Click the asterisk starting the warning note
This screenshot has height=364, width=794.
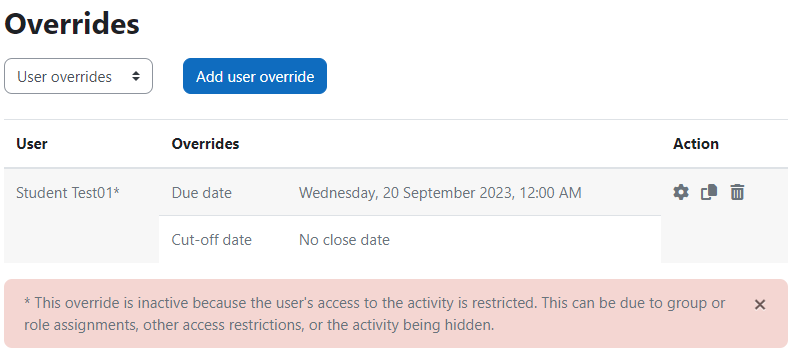[x=27, y=302]
